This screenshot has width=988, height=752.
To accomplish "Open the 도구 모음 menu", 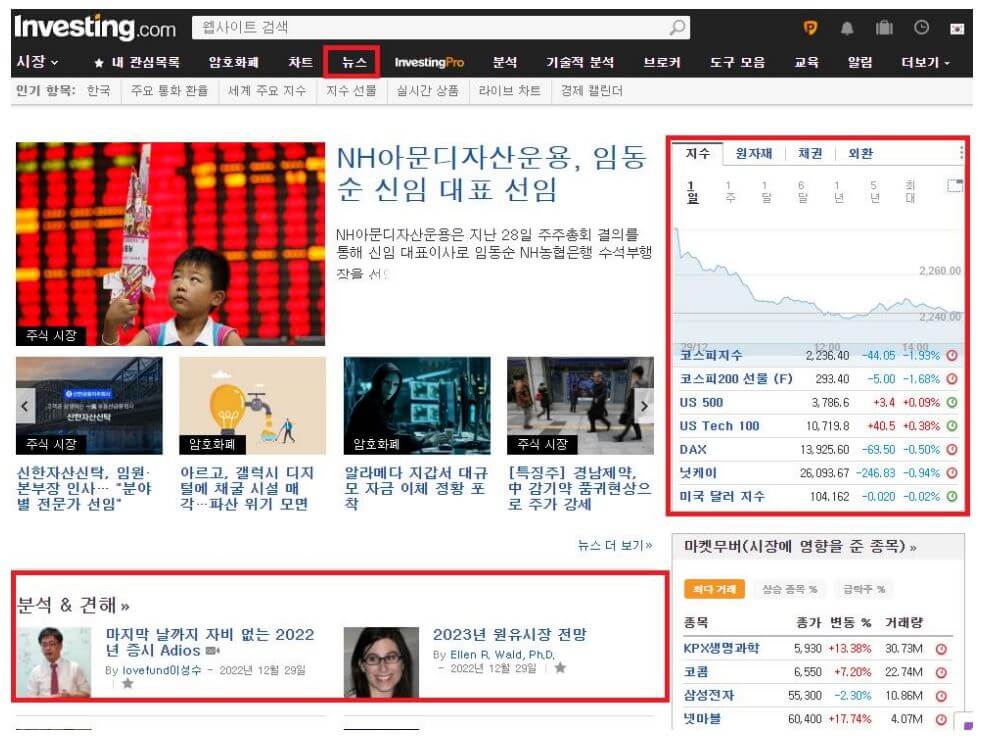I will coord(737,62).
